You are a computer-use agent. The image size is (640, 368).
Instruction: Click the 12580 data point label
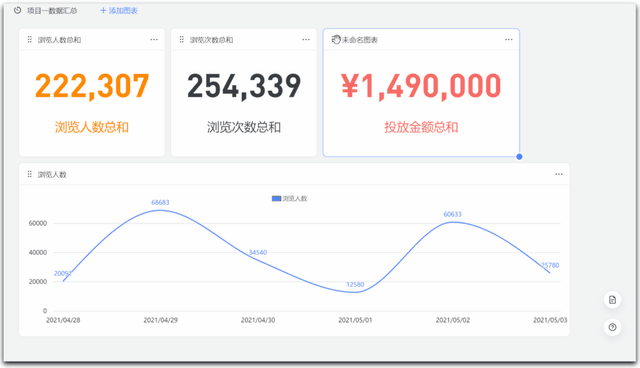tap(355, 284)
